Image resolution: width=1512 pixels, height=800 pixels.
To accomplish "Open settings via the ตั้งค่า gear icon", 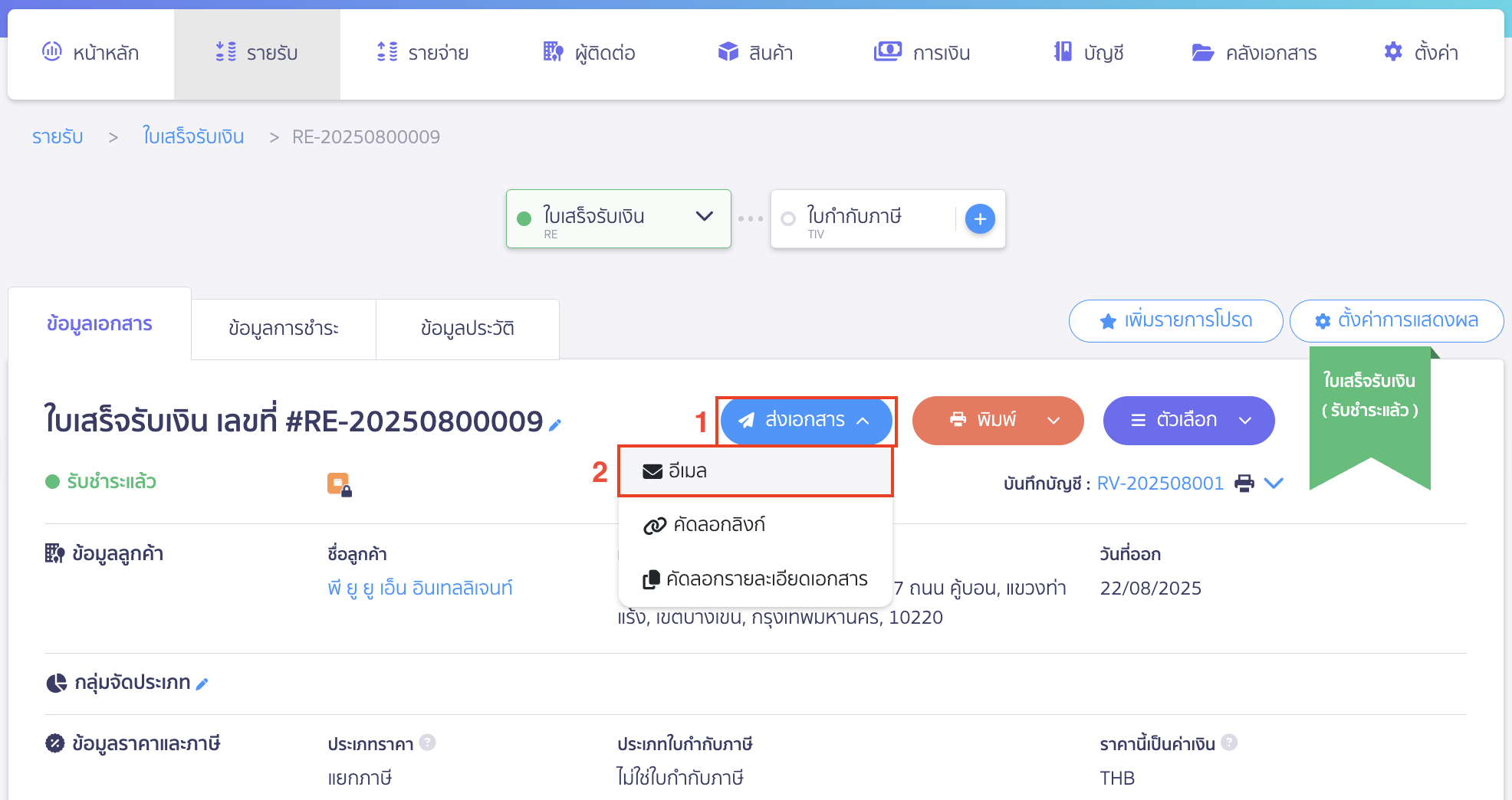I will pyautogui.click(x=1393, y=51).
